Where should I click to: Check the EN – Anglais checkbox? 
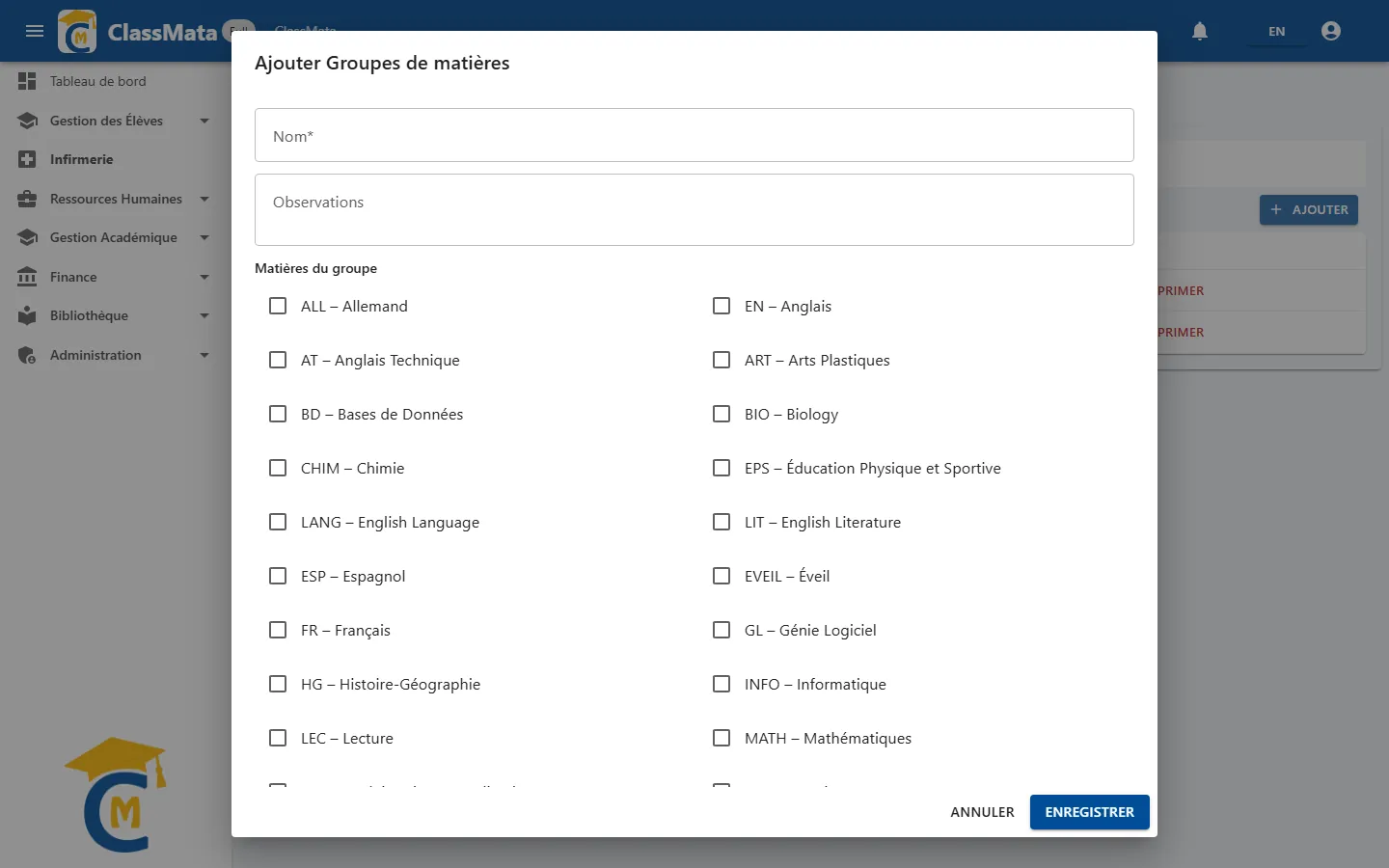(x=722, y=306)
